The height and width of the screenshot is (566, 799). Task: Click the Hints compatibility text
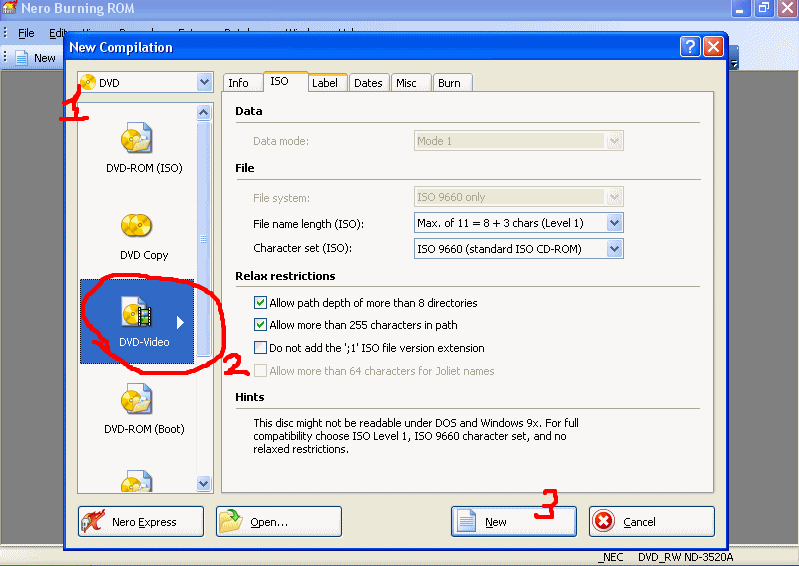(x=416, y=436)
